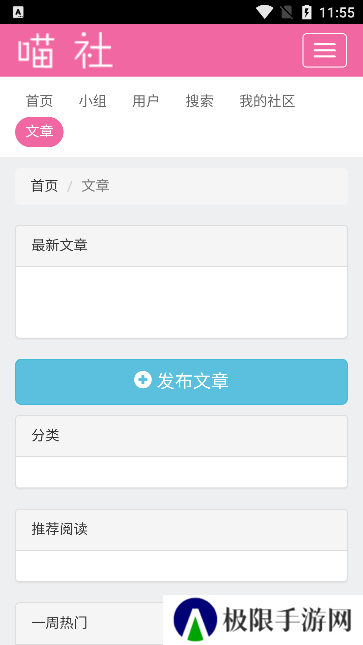Click the 发布文章 button
Screen dimensions: 363x645
tap(182, 381)
